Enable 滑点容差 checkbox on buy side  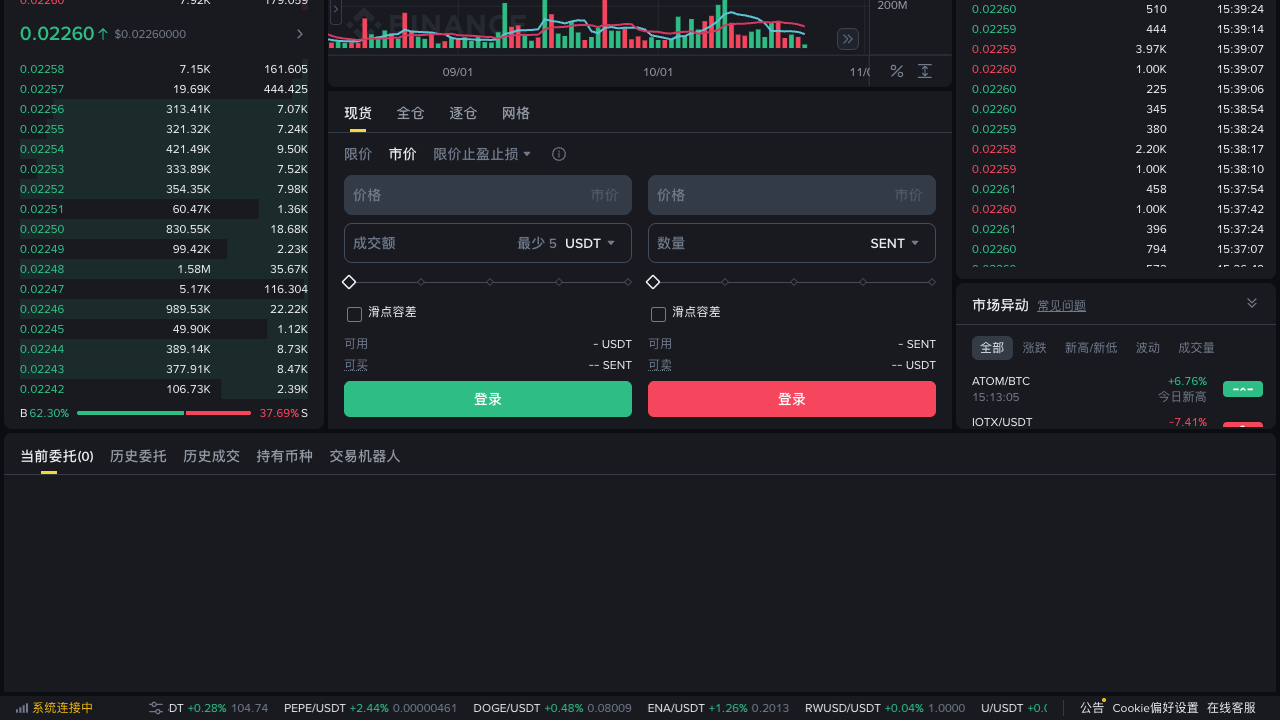tap(354, 314)
